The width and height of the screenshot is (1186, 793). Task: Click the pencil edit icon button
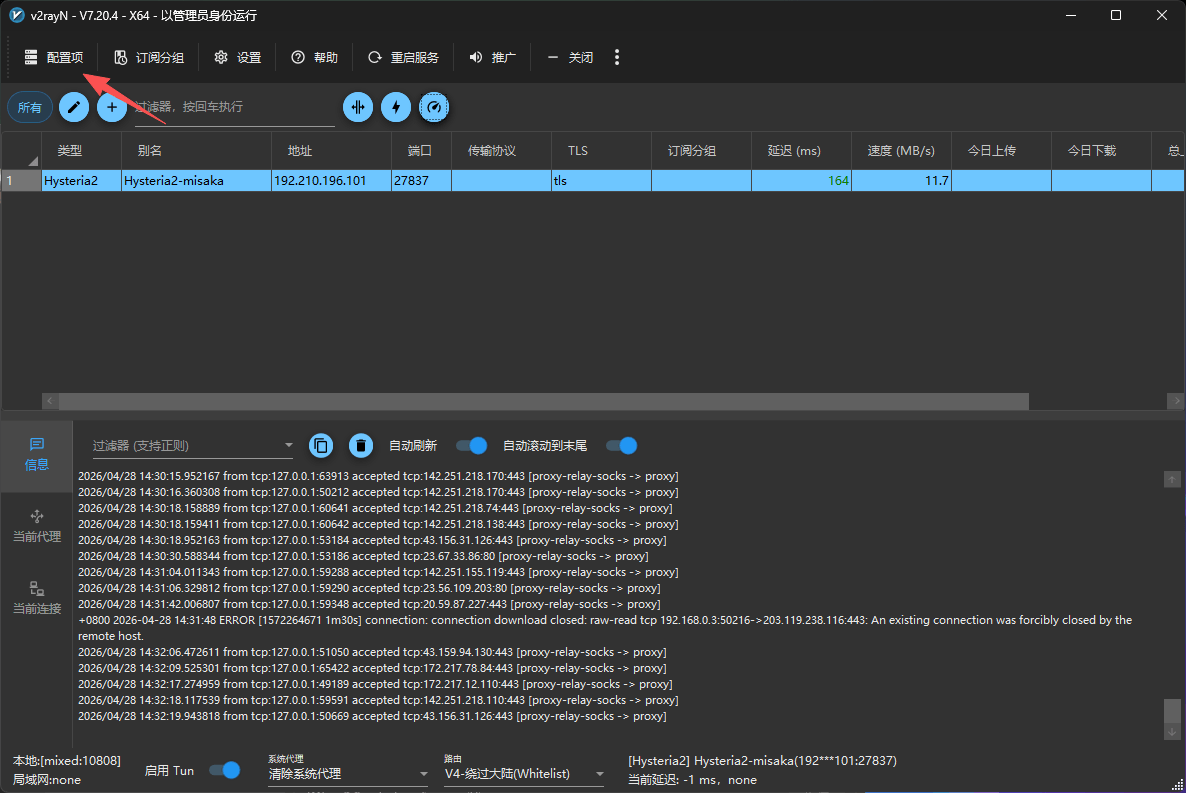pyautogui.click(x=74, y=107)
